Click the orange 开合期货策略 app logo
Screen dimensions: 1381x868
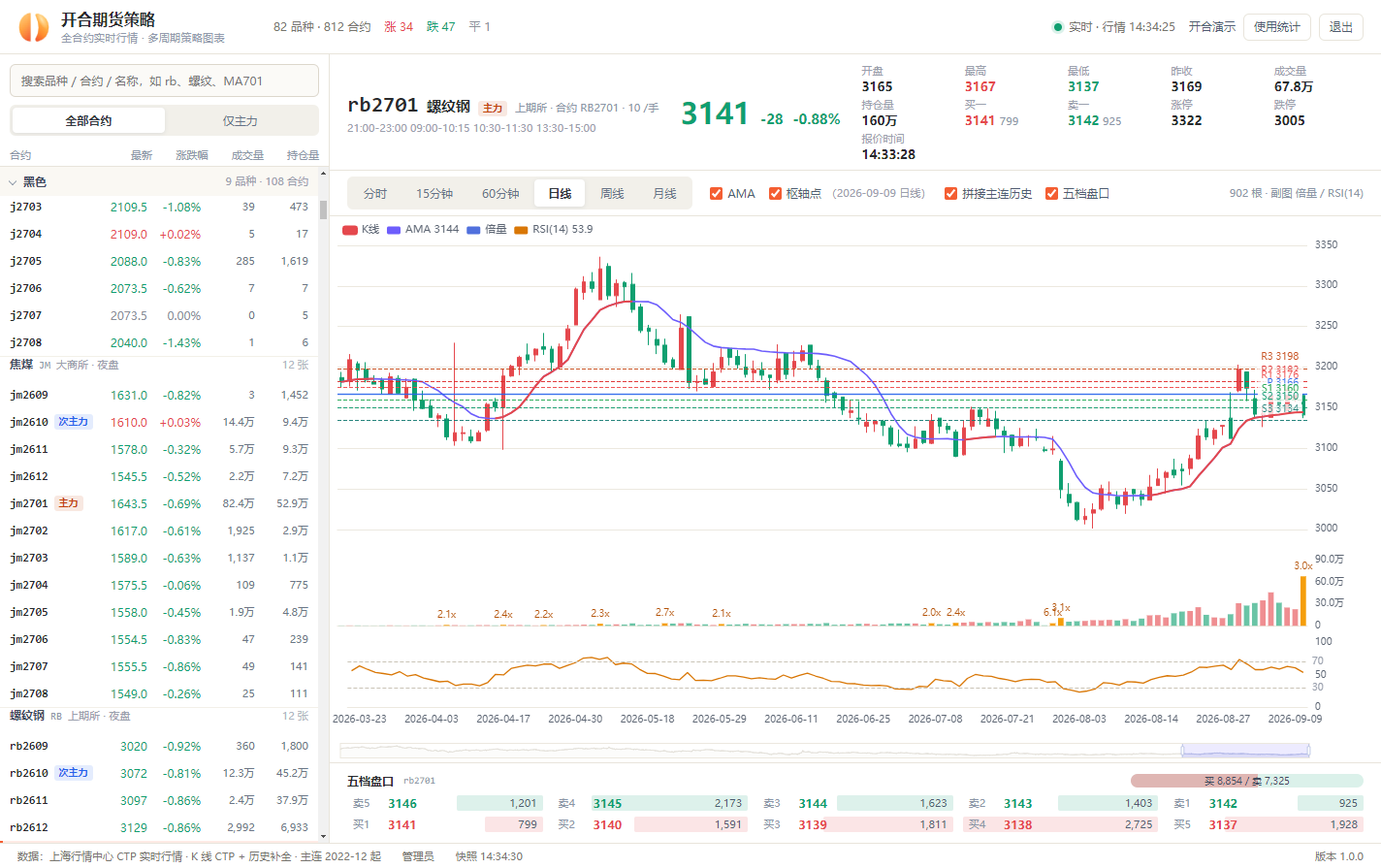pos(33,27)
